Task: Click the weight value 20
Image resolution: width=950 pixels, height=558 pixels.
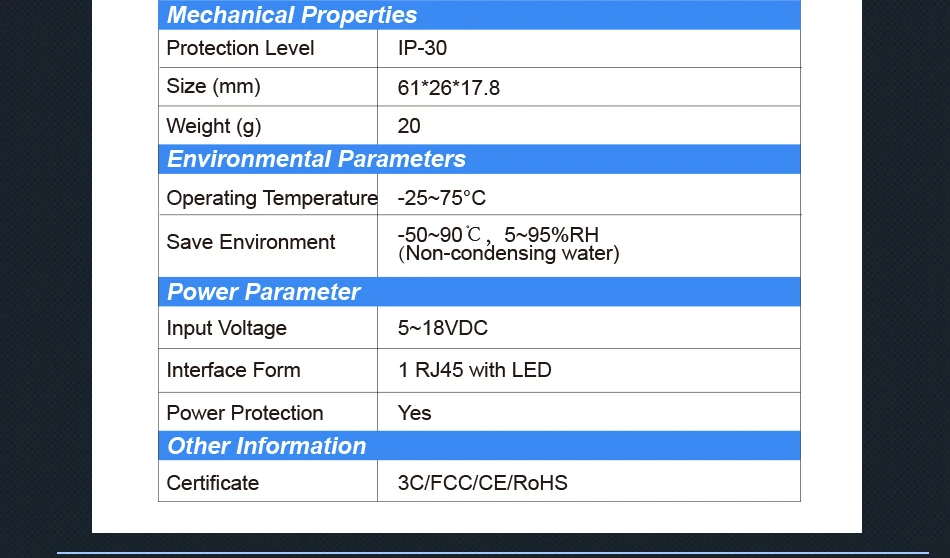Action: click(x=409, y=126)
